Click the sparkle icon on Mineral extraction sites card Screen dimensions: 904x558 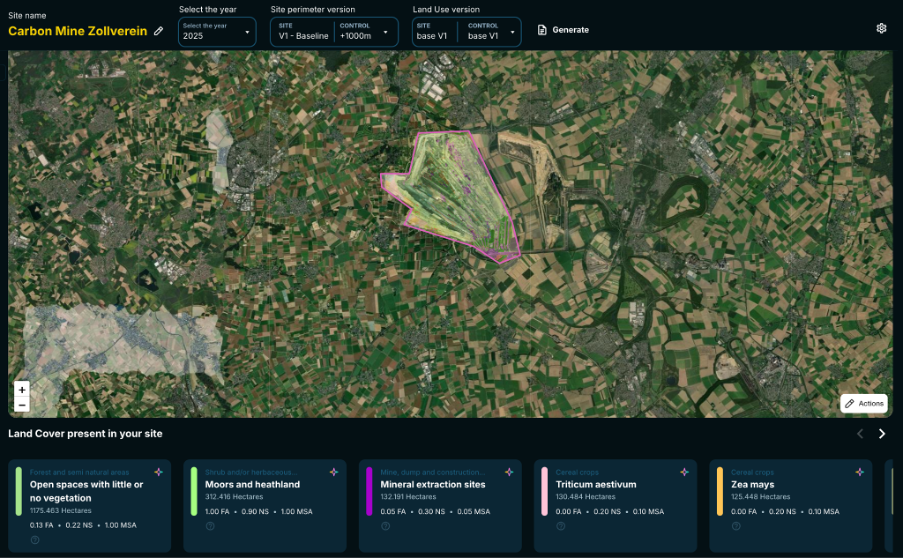click(x=508, y=472)
